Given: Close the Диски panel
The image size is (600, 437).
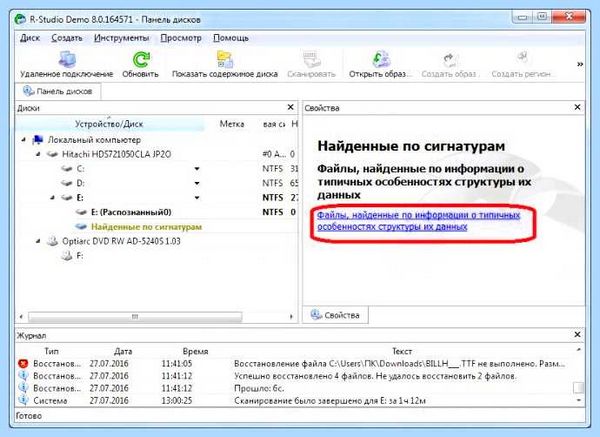Looking at the screenshot, I should pyautogui.click(x=290, y=107).
